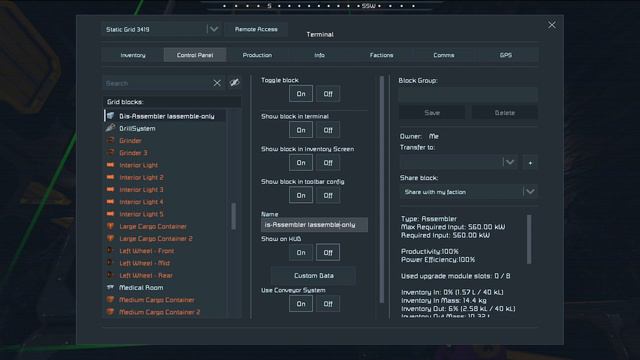Disable Show on HUD
The image size is (640, 360).
click(328, 253)
